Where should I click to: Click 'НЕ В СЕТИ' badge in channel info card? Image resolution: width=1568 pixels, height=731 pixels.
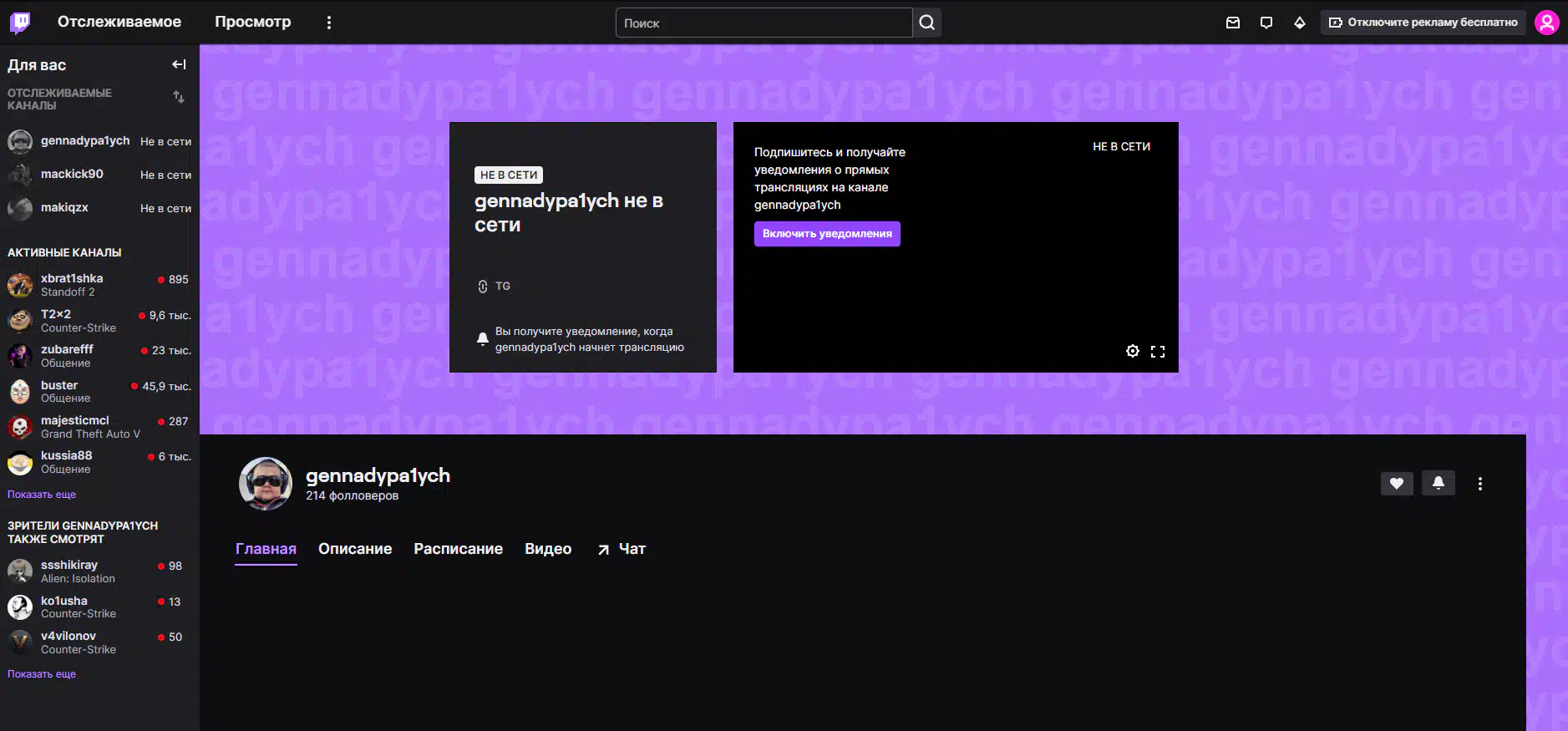(x=509, y=175)
